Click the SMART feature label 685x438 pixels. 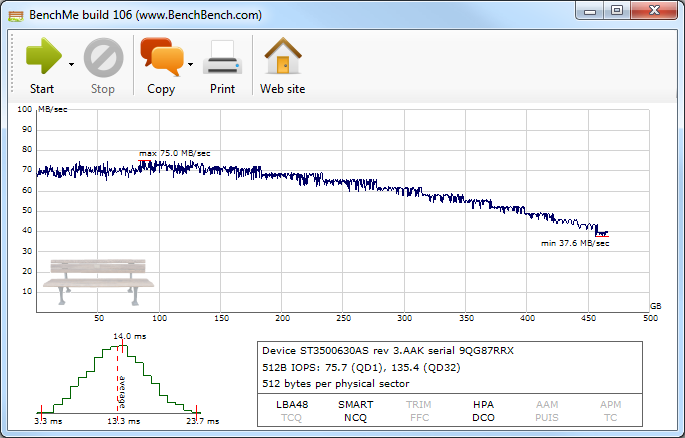tap(356, 405)
